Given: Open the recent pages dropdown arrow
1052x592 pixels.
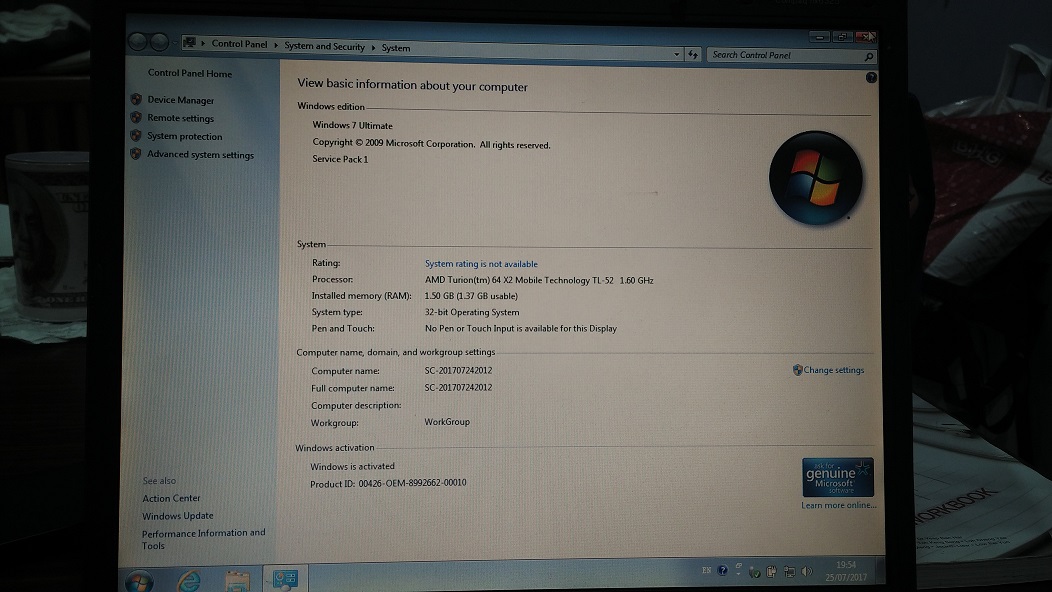Looking at the screenshot, I should click(x=174, y=43).
